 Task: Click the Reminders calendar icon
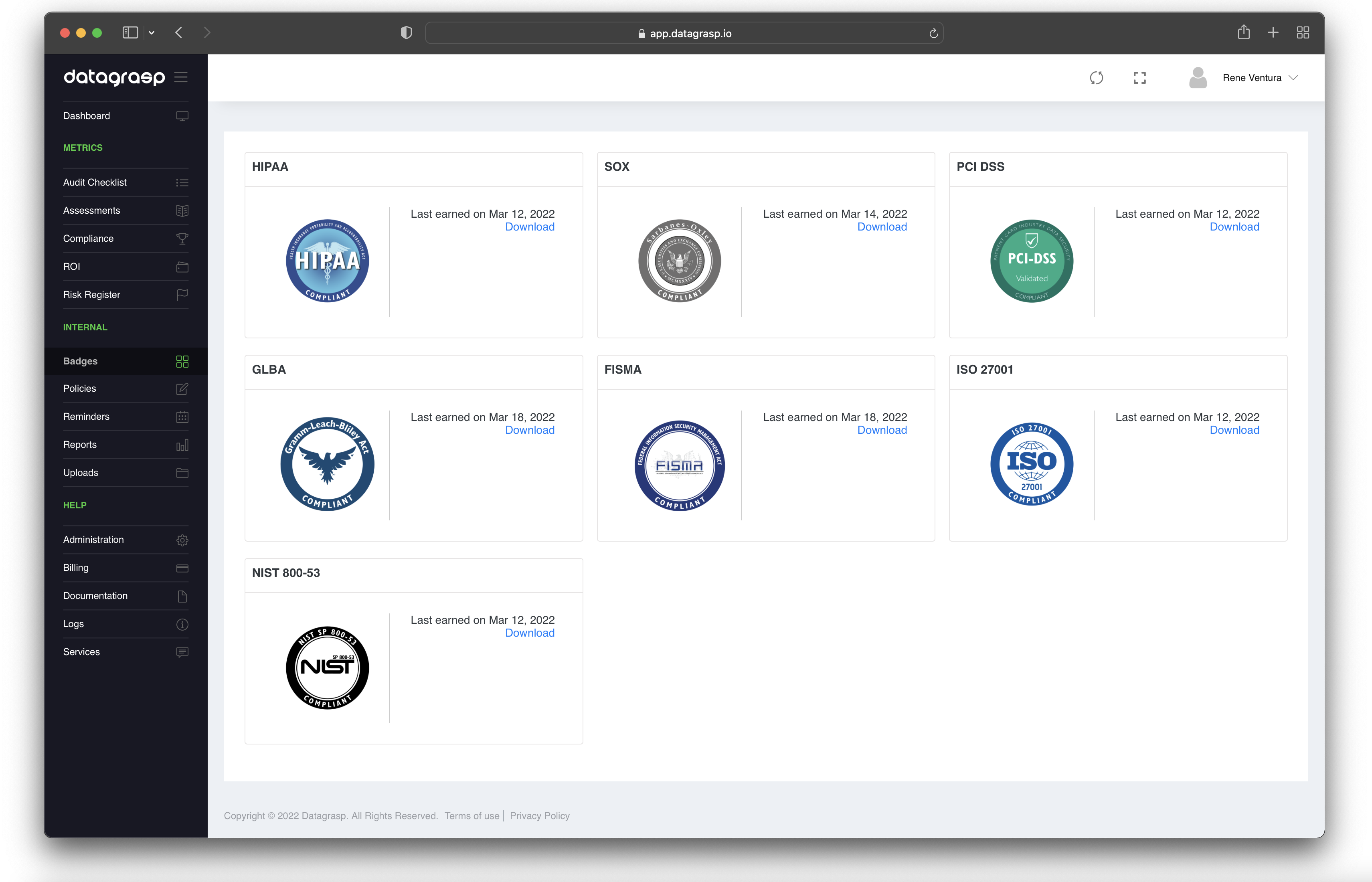(182, 417)
